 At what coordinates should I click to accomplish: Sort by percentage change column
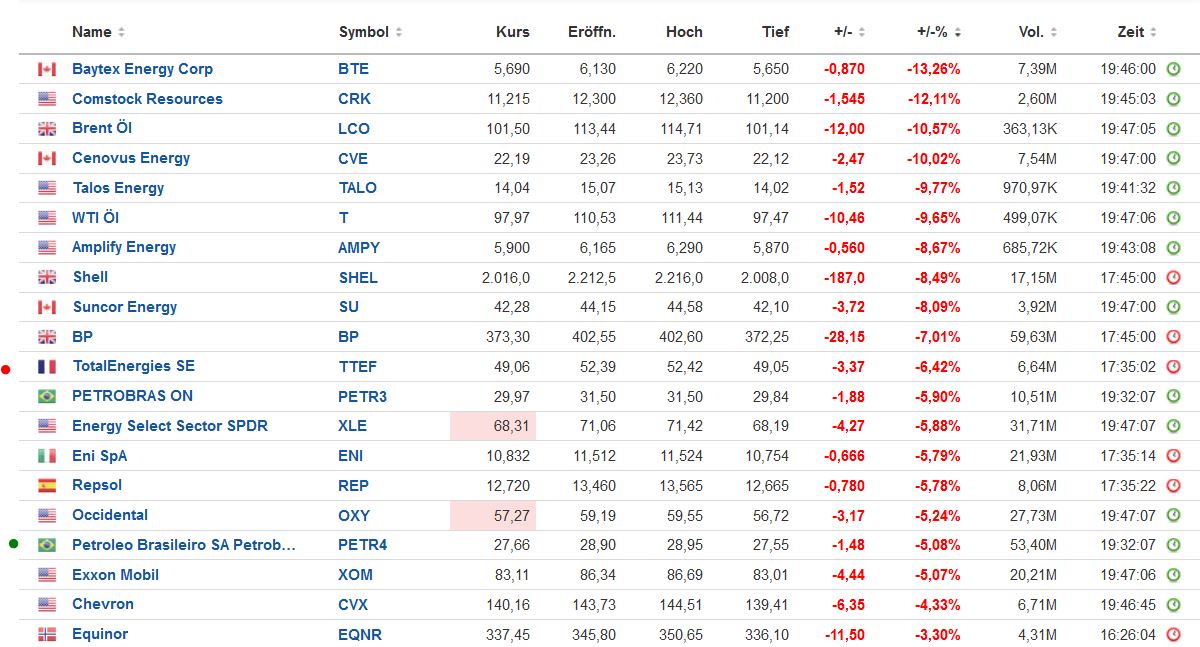(939, 32)
